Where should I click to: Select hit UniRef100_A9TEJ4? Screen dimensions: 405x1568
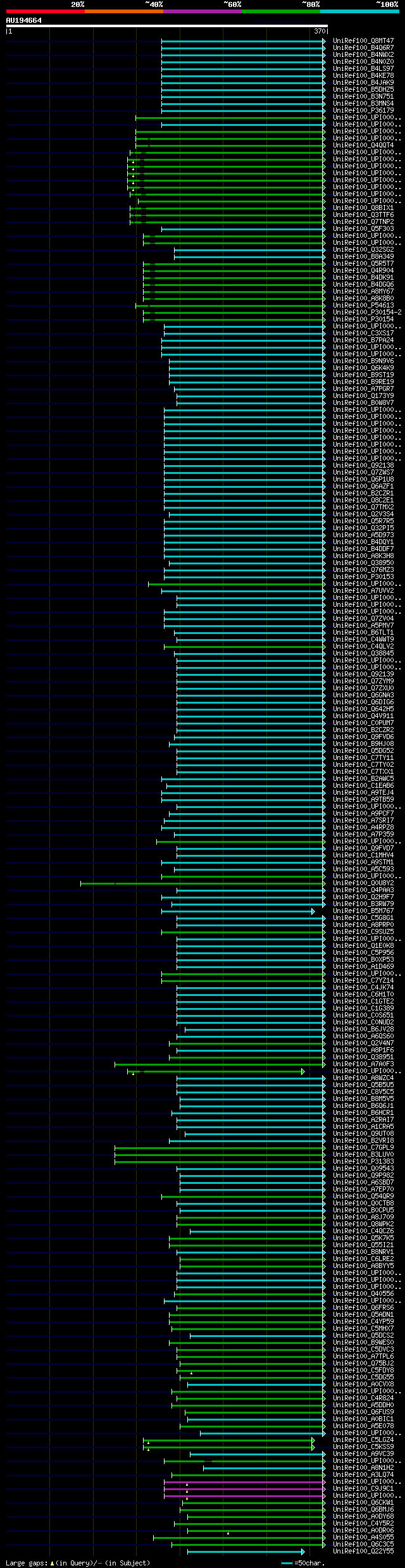click(x=363, y=793)
